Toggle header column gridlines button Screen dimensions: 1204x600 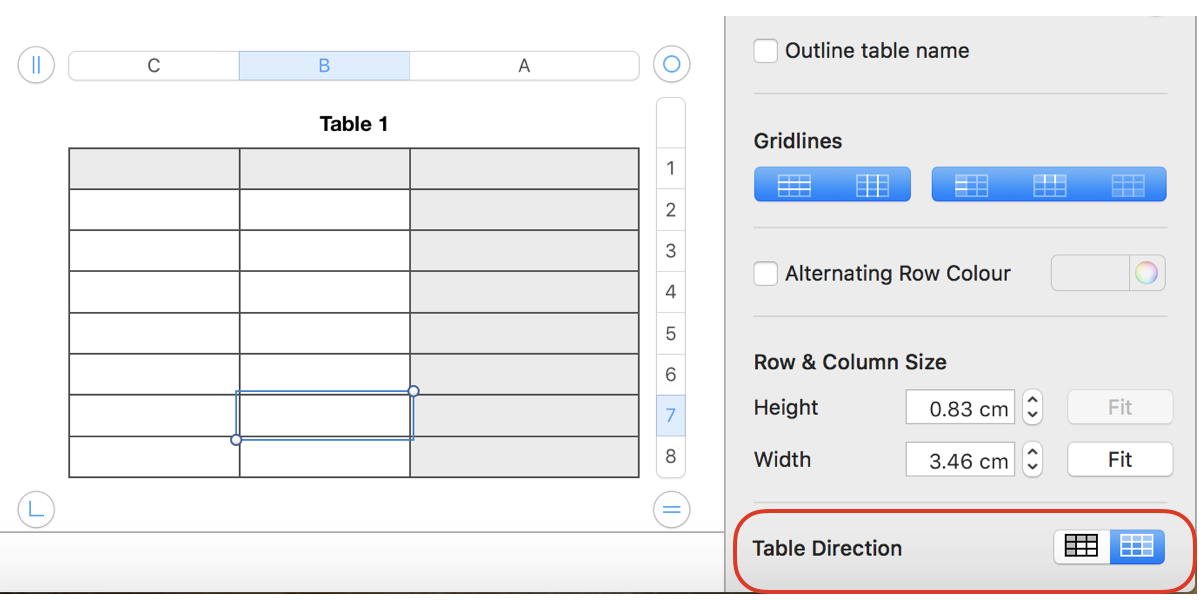971,185
